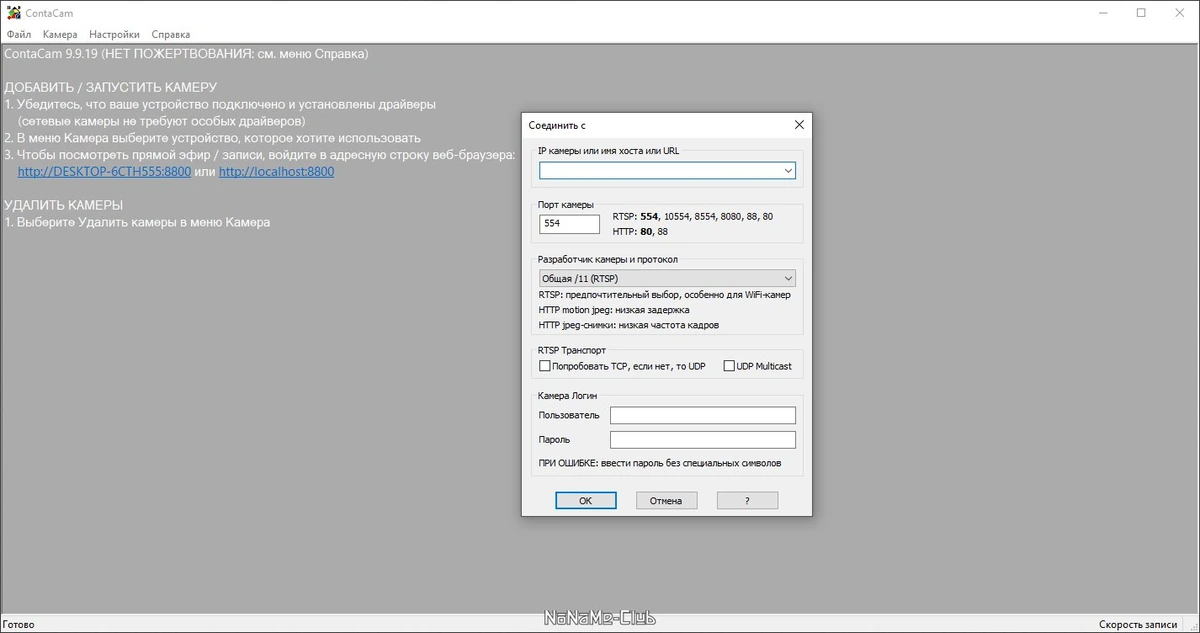1200x633 pixels.
Task: Click the HTTP jpeg-снимки hint line
Action: coord(628,325)
